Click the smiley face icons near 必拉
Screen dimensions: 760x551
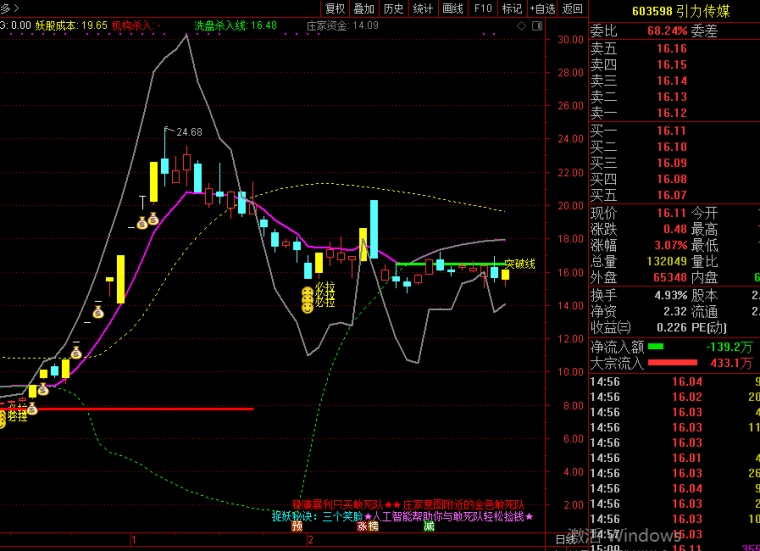coord(307,300)
